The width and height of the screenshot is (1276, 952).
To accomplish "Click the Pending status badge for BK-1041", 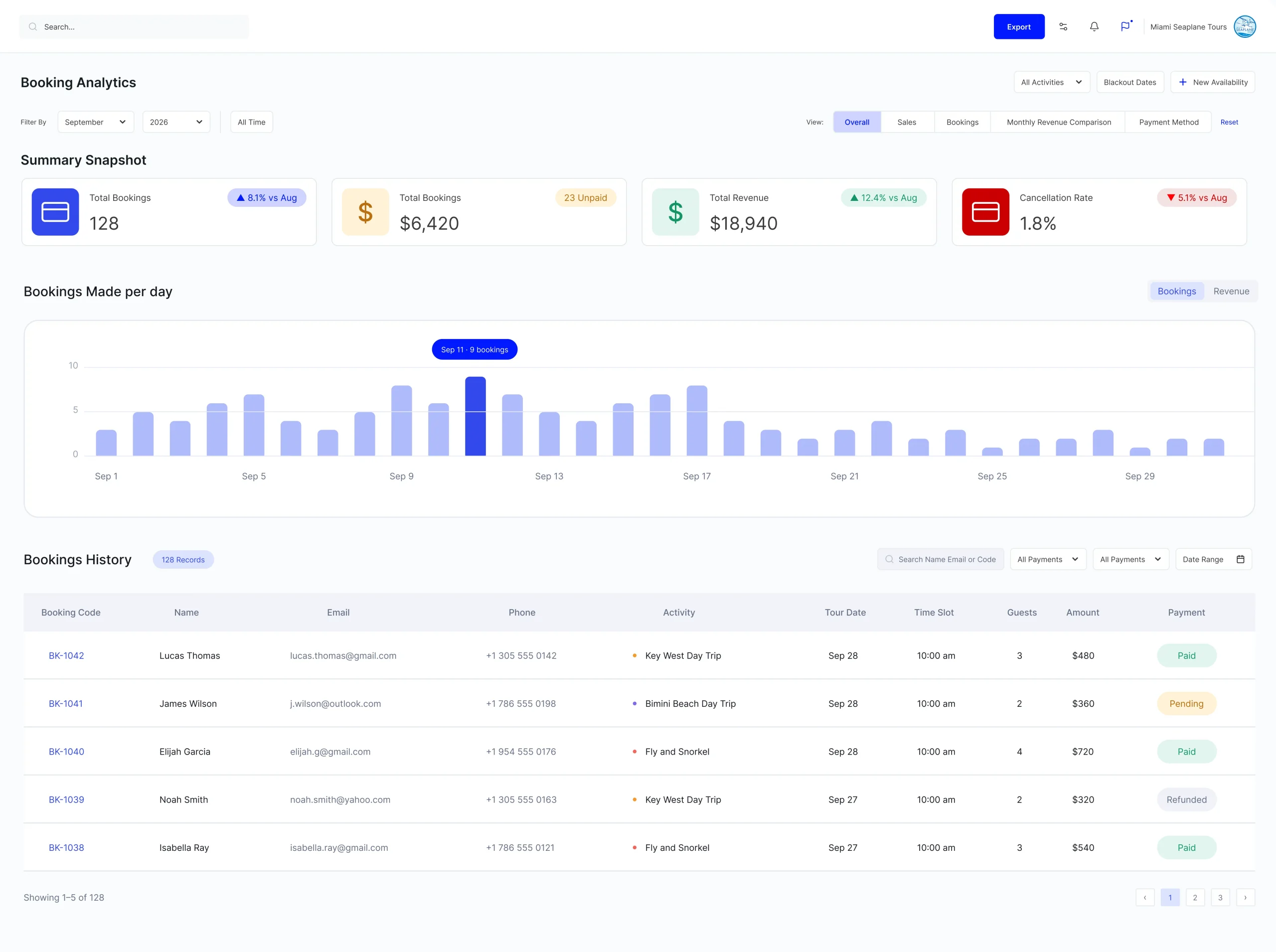I will point(1186,703).
